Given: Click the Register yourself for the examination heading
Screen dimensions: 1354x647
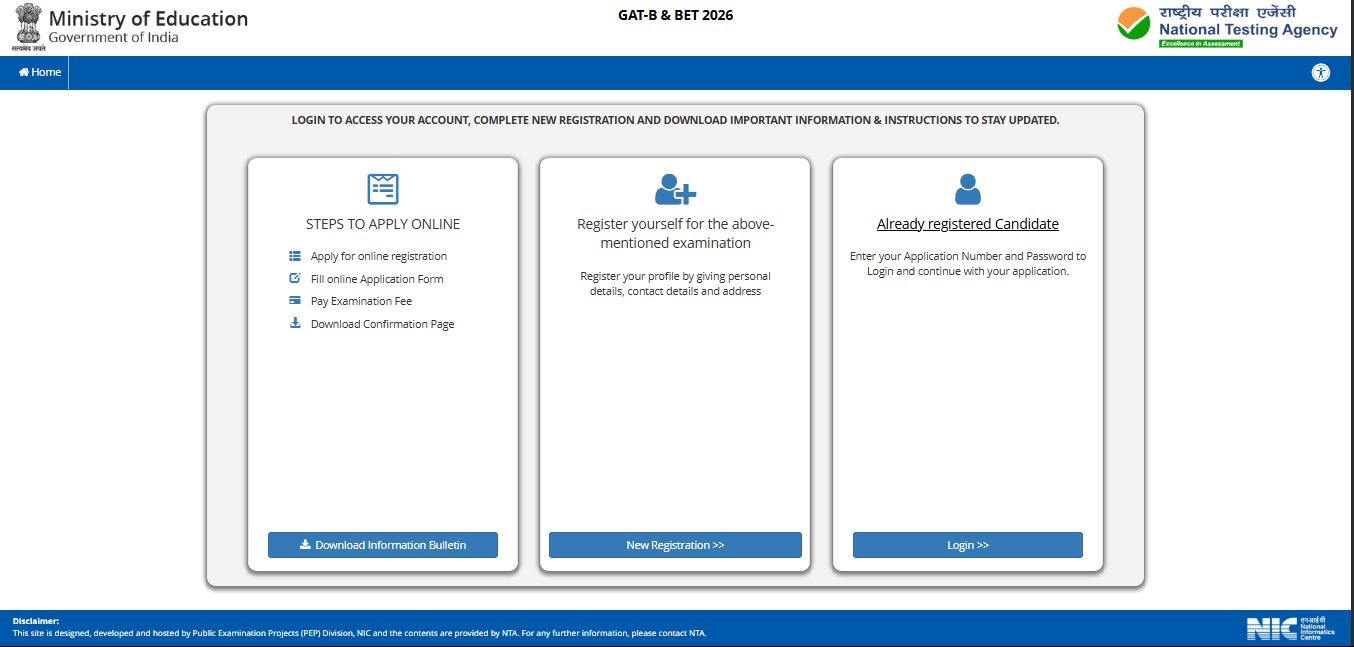Looking at the screenshot, I should (x=675, y=233).
